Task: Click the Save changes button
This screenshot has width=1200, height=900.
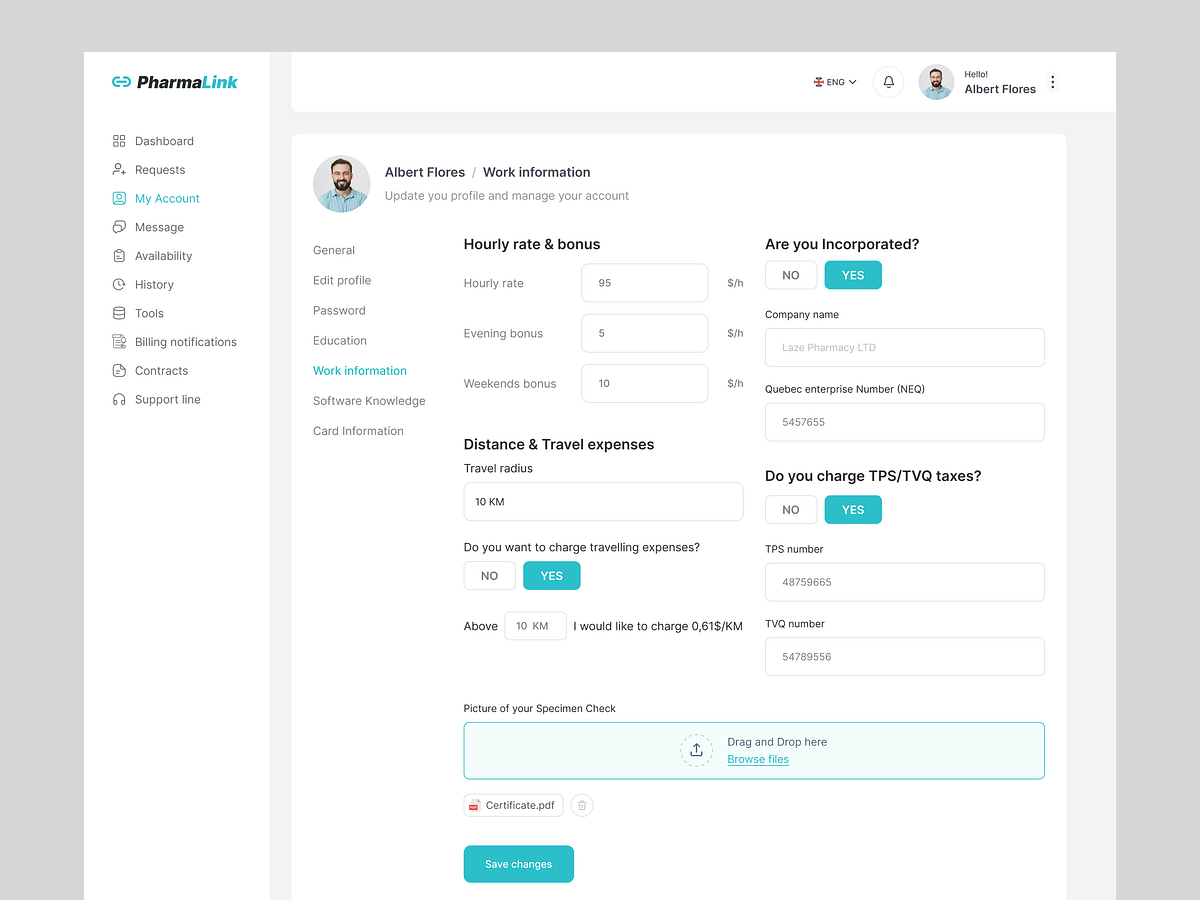Action: (518, 864)
